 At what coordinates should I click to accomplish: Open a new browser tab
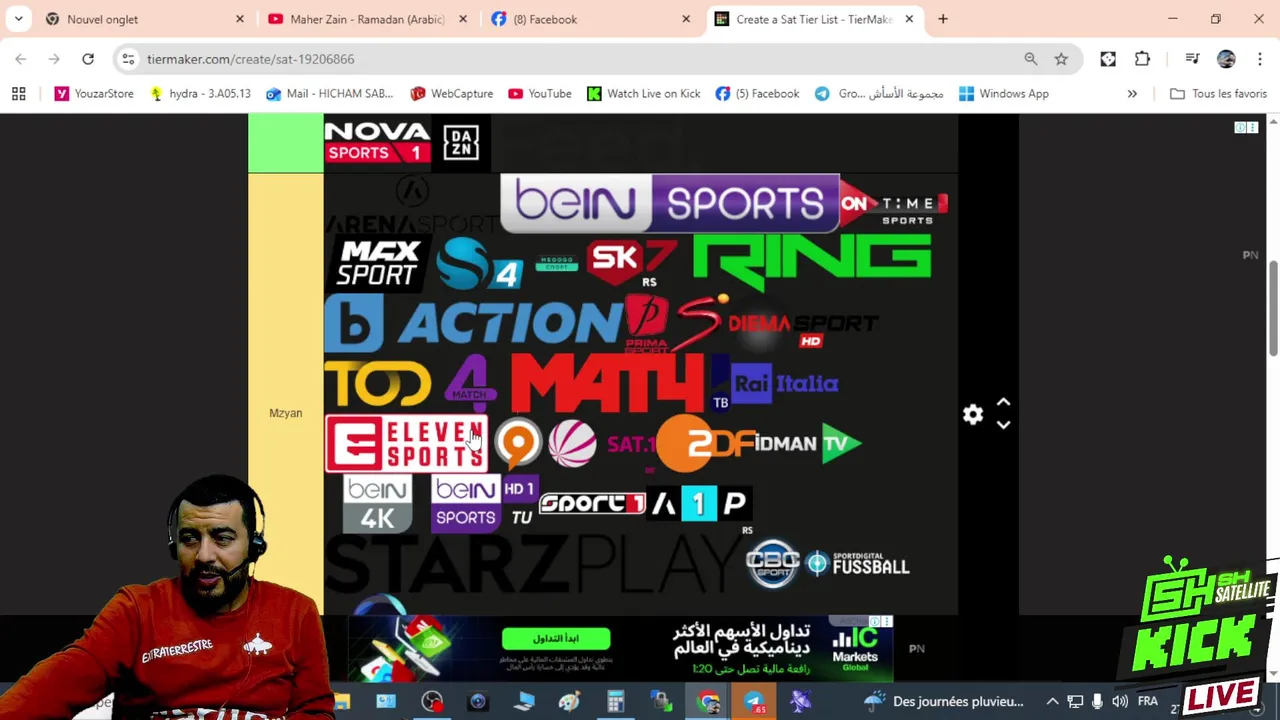[943, 19]
